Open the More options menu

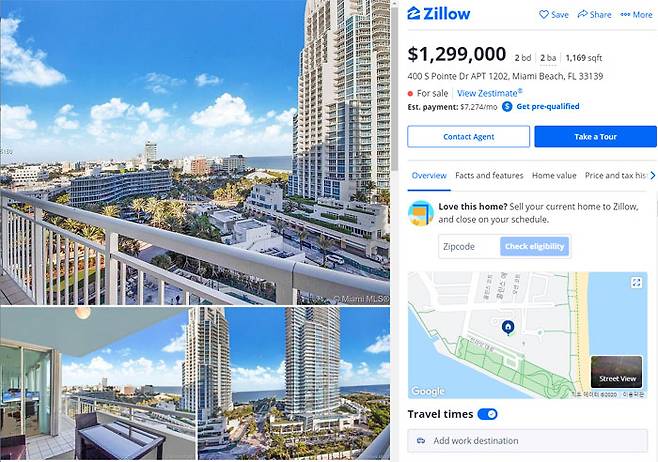point(636,15)
